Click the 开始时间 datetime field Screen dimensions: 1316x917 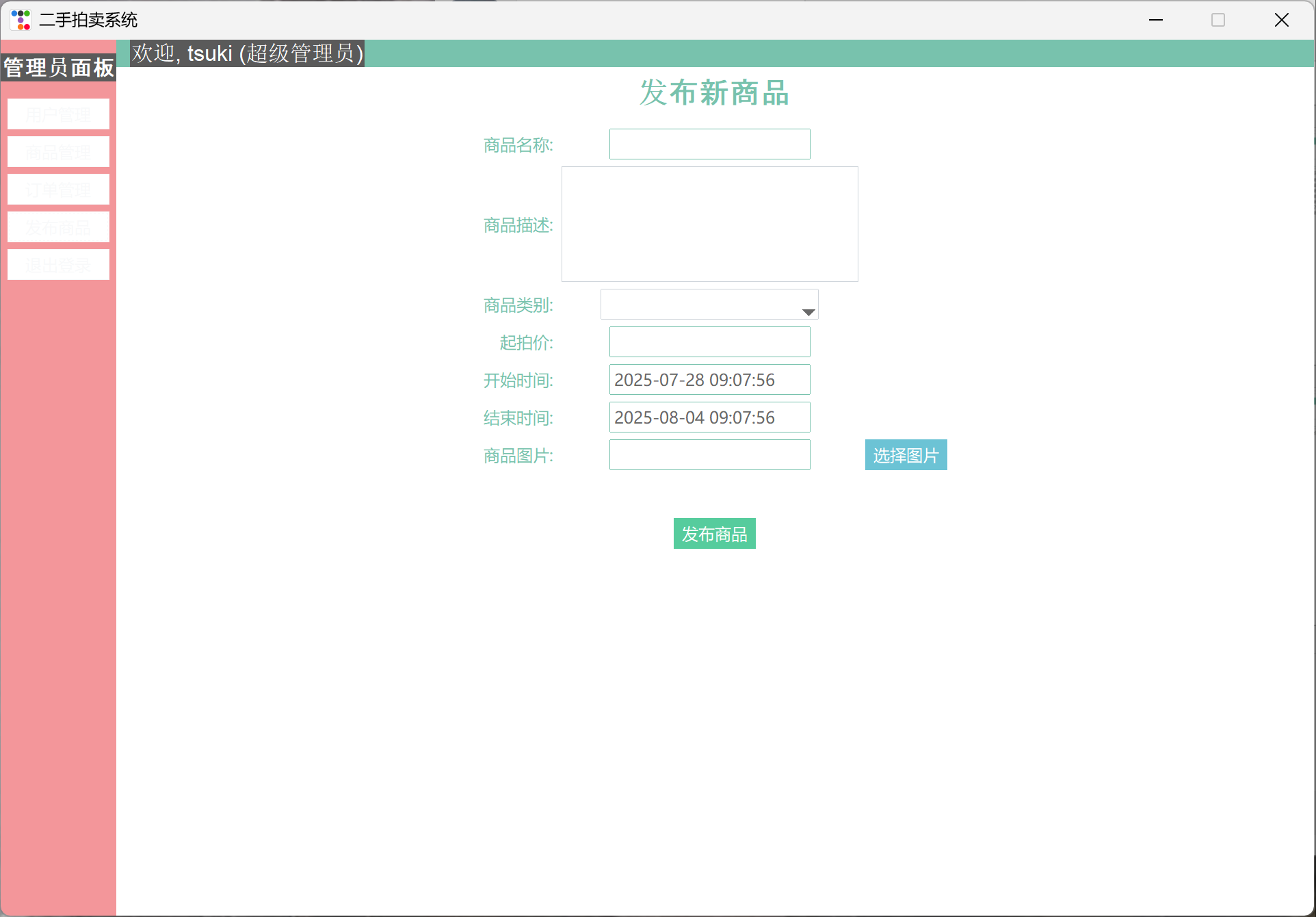[x=709, y=380]
